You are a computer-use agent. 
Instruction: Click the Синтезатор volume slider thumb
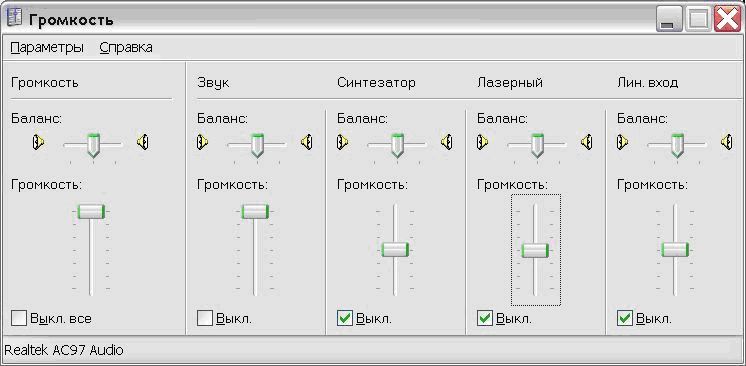pos(395,250)
